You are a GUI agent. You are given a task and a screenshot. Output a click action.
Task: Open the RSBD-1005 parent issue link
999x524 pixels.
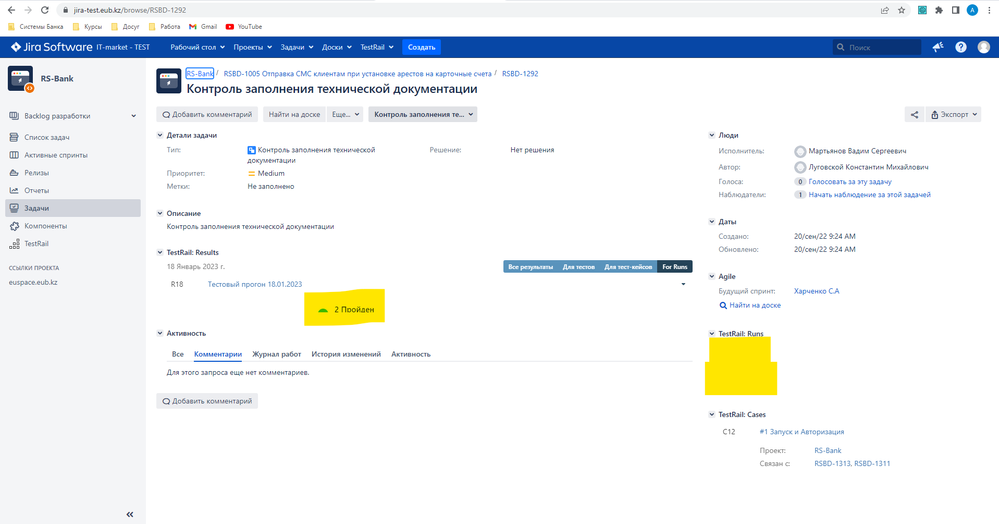pos(357,74)
